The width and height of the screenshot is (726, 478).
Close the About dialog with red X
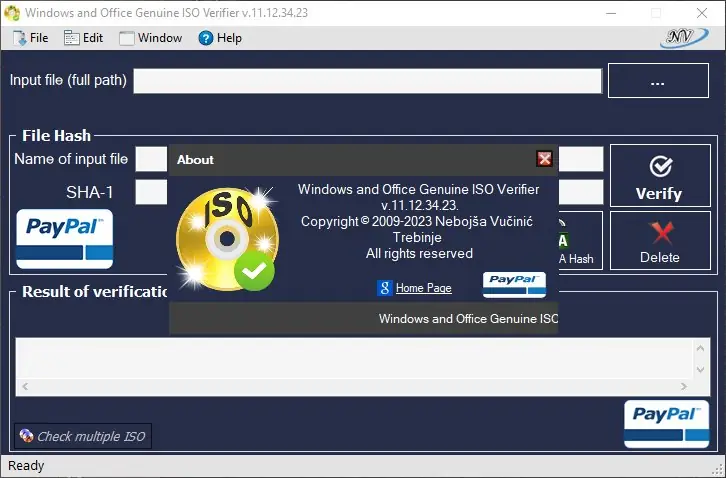pos(544,159)
